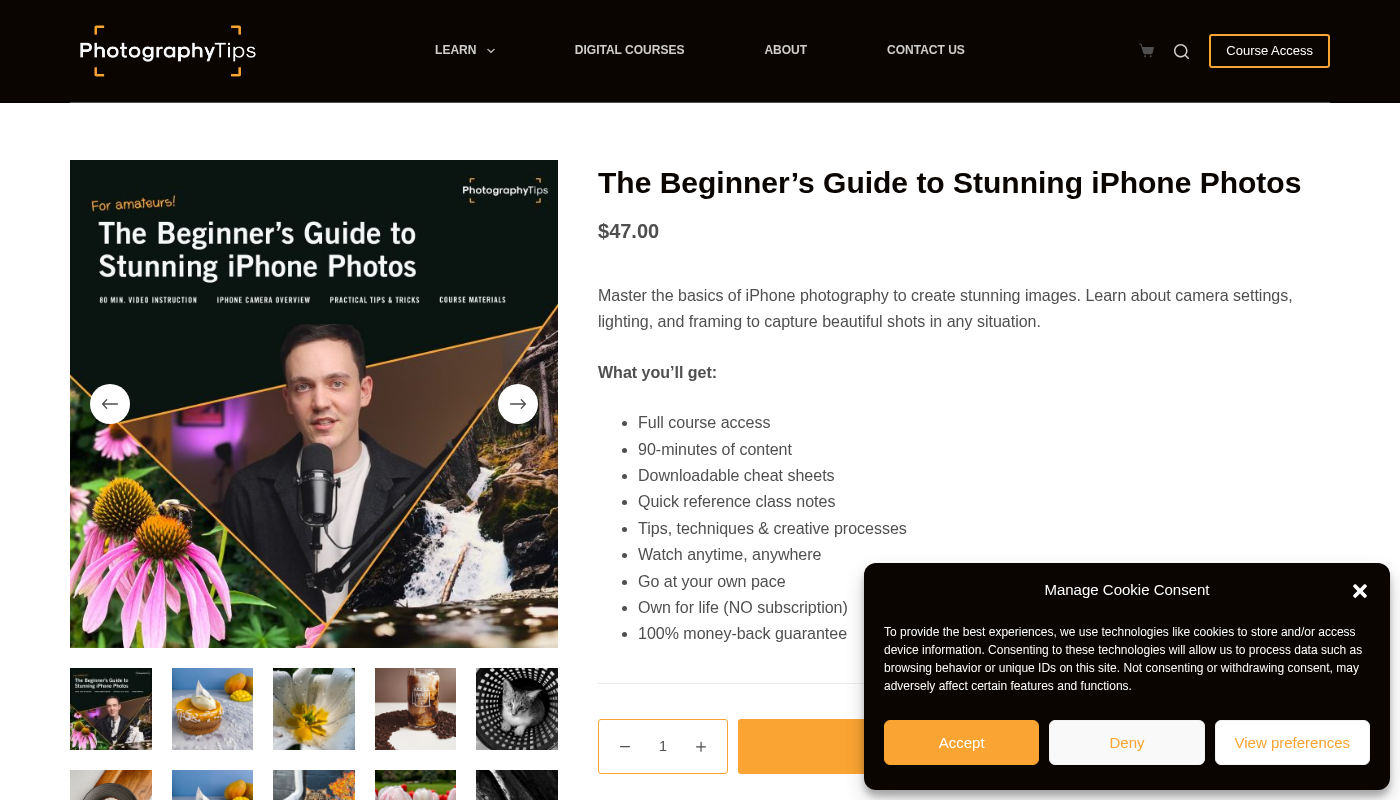
Task: Deny cookies in consent dialog
Action: pos(1127,743)
